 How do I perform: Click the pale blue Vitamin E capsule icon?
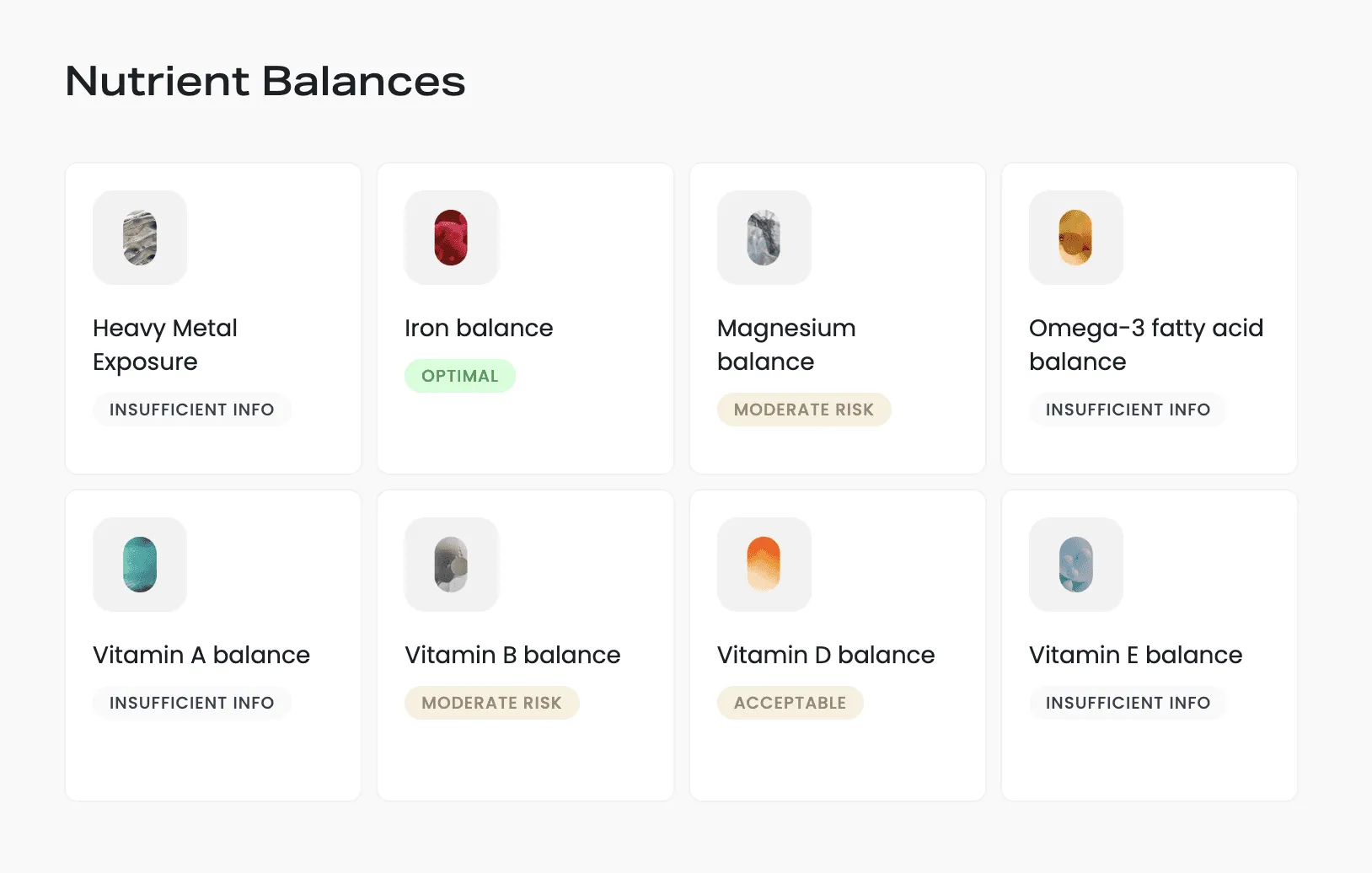pos(1075,565)
